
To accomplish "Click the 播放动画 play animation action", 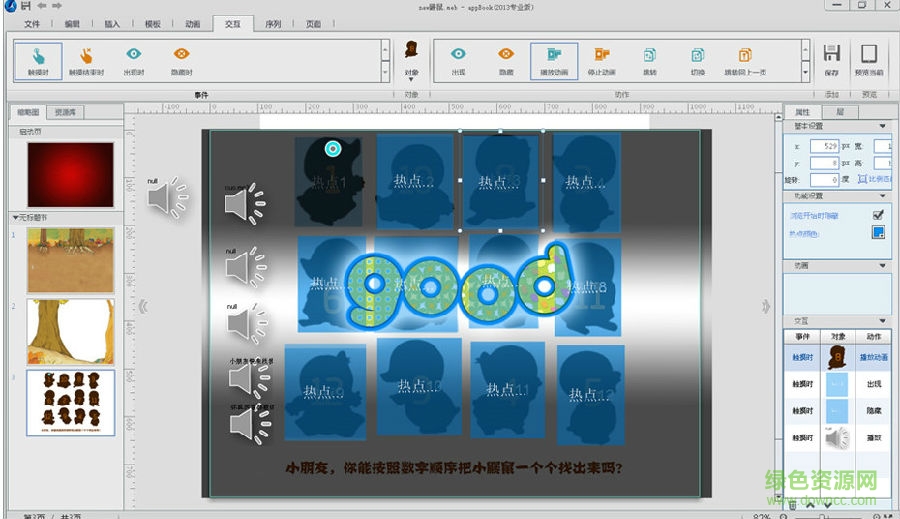I will click(x=554, y=60).
